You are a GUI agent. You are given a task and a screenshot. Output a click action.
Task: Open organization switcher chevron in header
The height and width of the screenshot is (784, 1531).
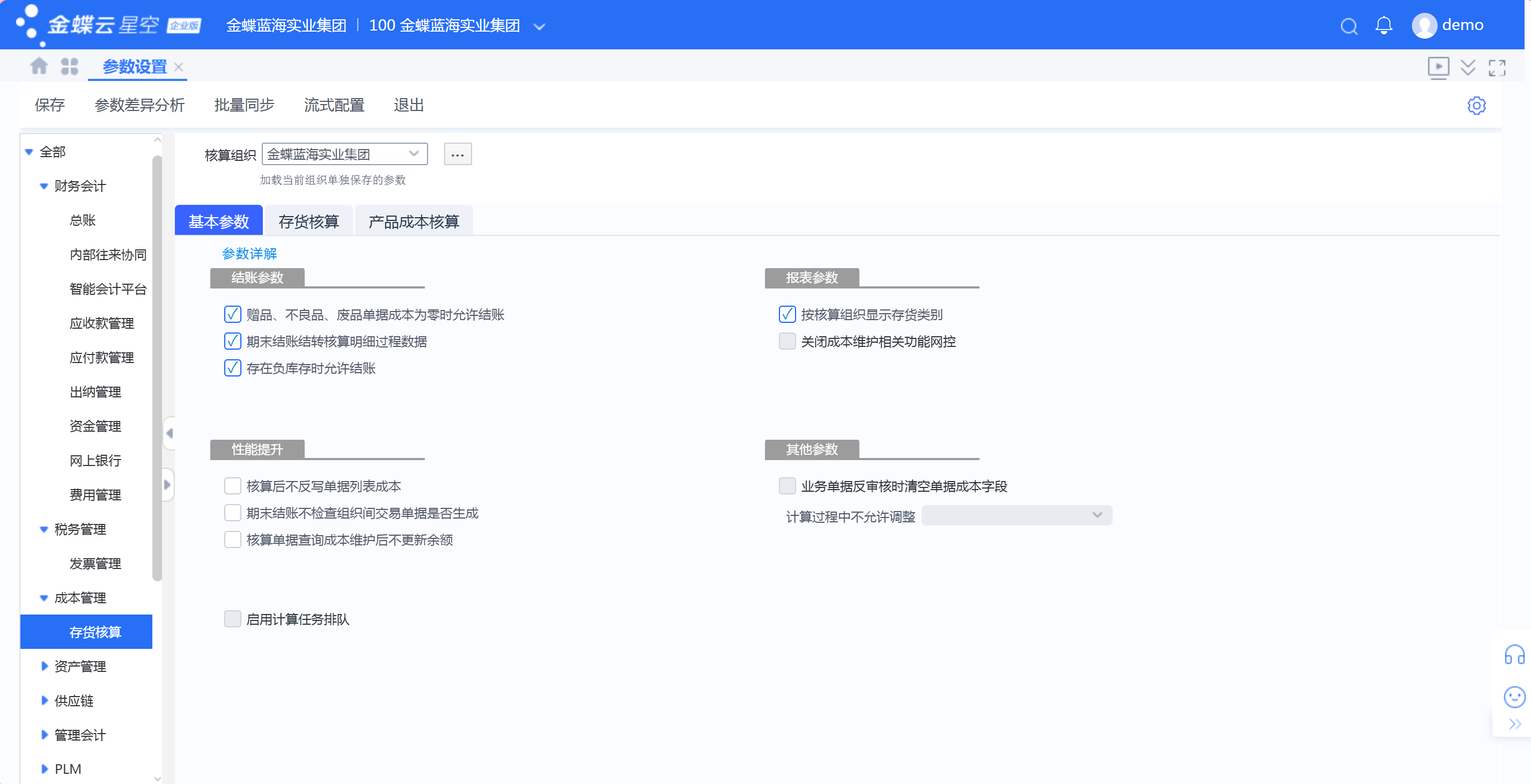539,26
